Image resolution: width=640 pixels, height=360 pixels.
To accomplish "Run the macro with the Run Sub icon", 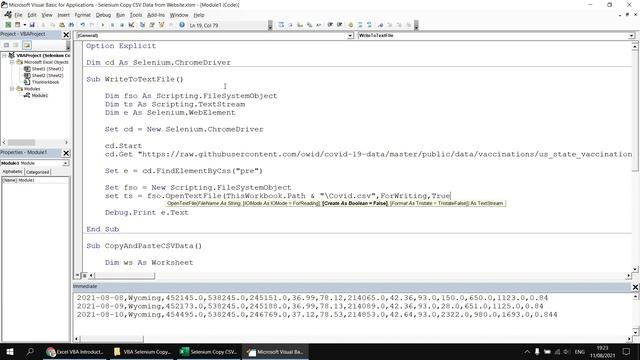I will coord(103,25).
